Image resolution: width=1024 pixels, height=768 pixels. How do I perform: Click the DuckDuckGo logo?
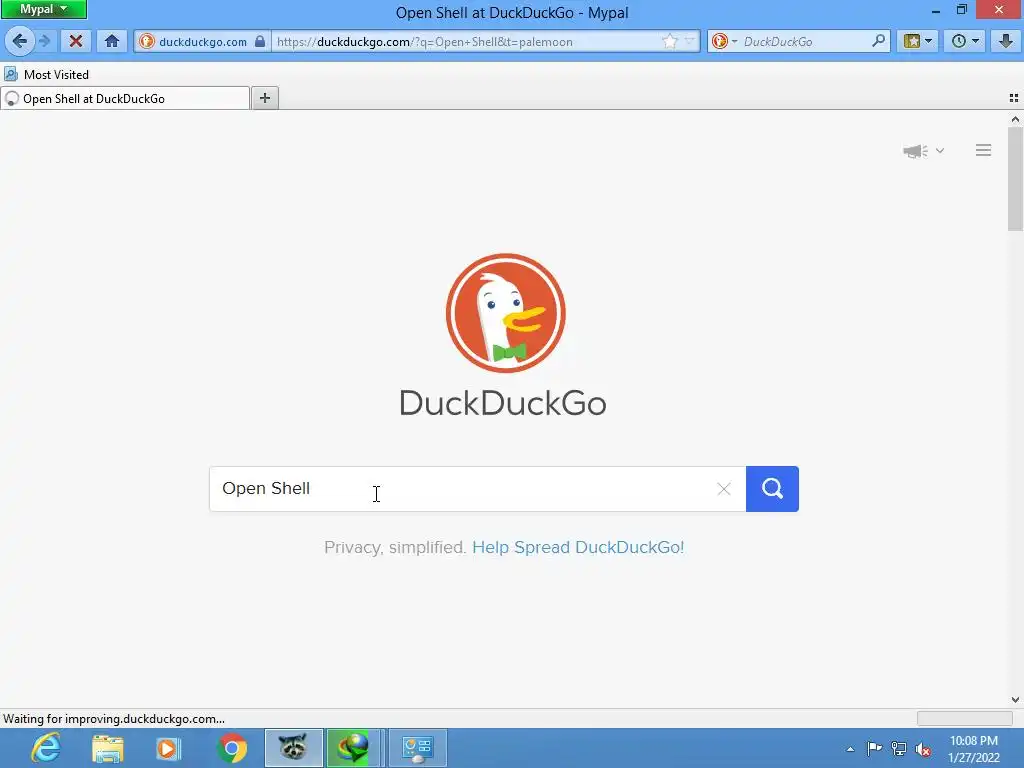click(505, 313)
